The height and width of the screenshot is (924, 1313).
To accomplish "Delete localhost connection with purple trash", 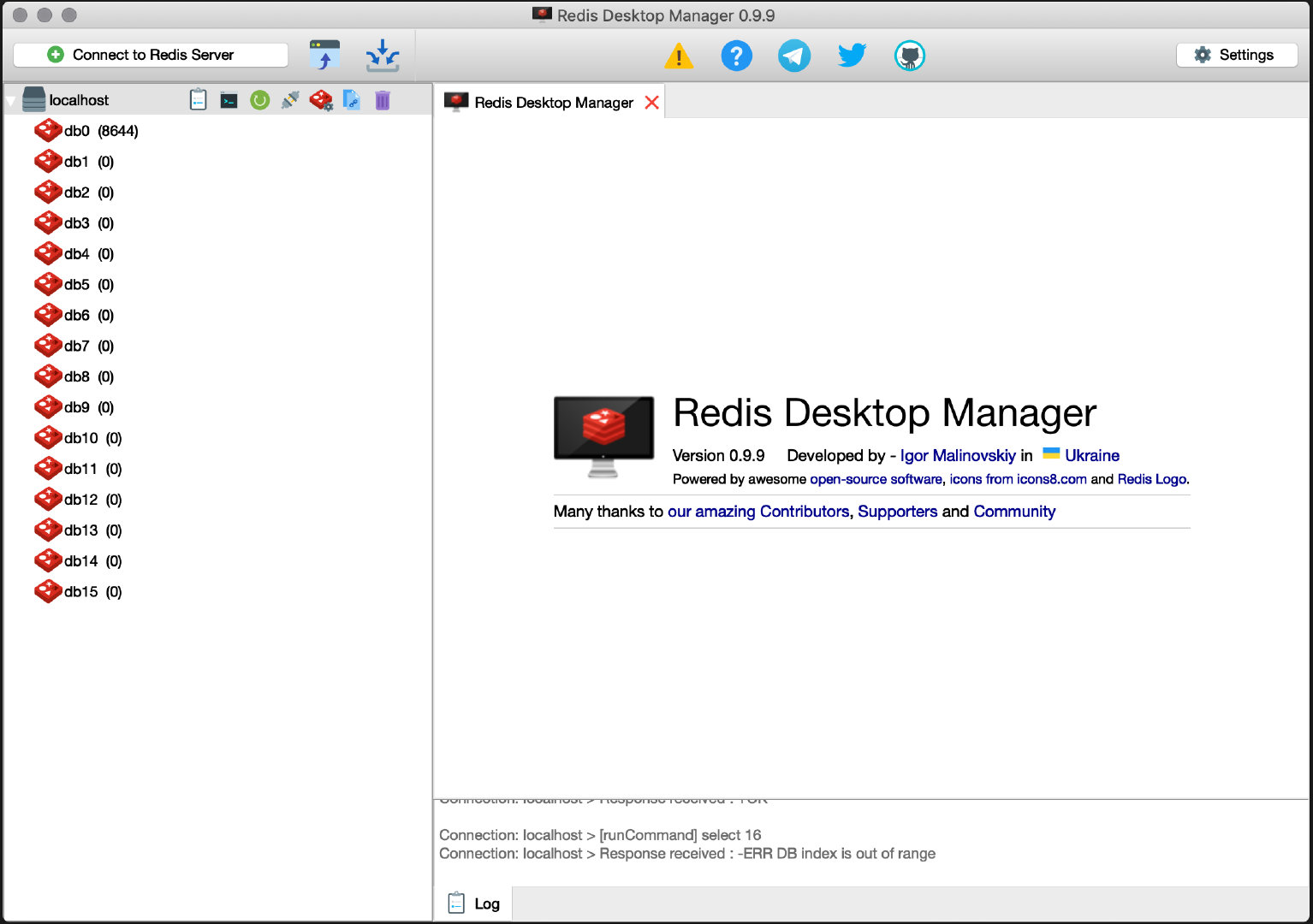I will point(383,100).
